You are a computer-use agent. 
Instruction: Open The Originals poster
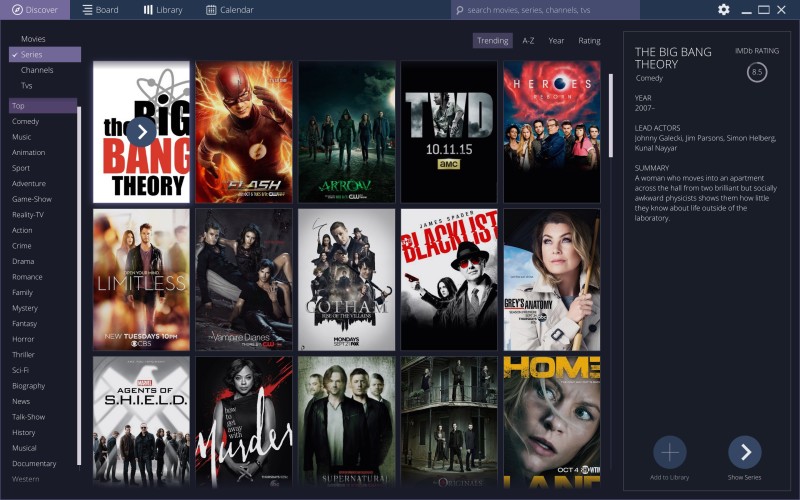pyautogui.click(x=449, y=422)
